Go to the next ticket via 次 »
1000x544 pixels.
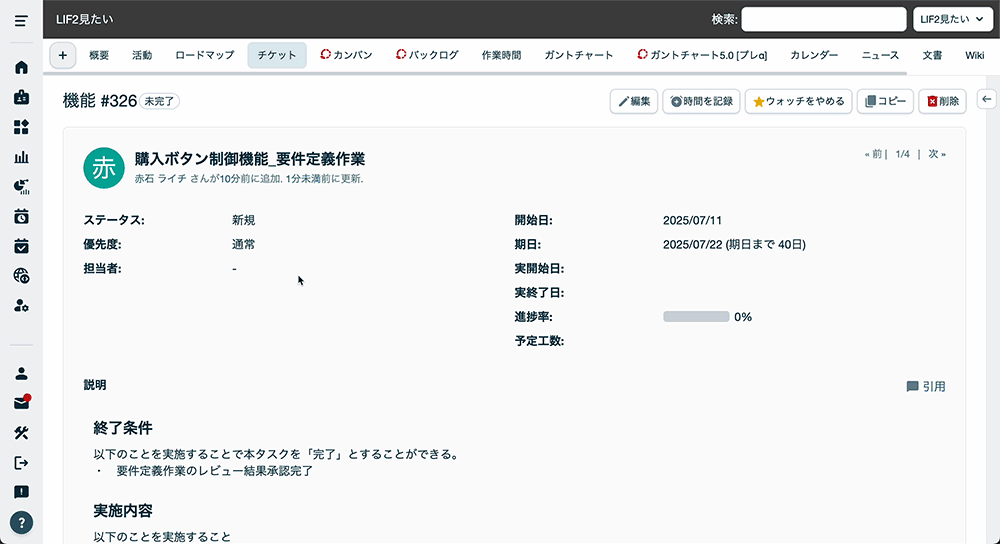[x=936, y=154]
